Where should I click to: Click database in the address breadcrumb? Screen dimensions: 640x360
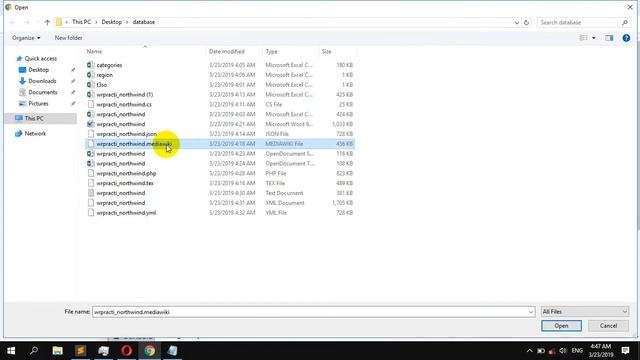click(144, 22)
